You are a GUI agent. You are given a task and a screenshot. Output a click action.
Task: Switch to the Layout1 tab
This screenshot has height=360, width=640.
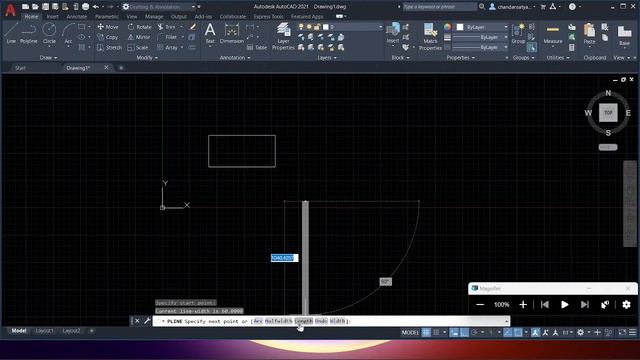44,331
